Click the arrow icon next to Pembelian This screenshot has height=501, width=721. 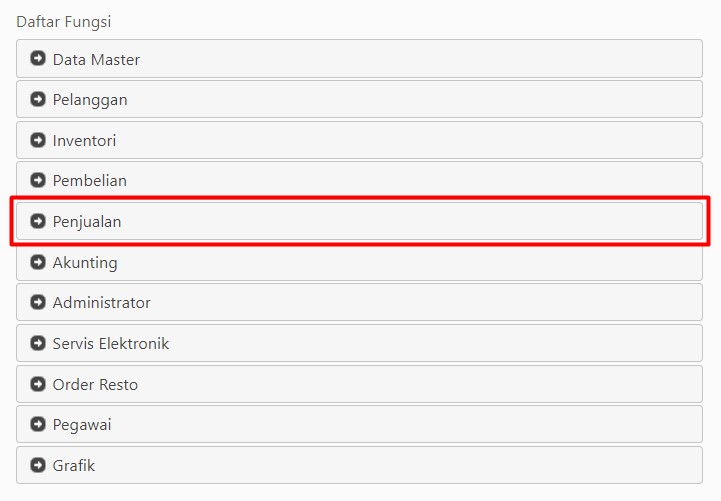tap(38, 180)
